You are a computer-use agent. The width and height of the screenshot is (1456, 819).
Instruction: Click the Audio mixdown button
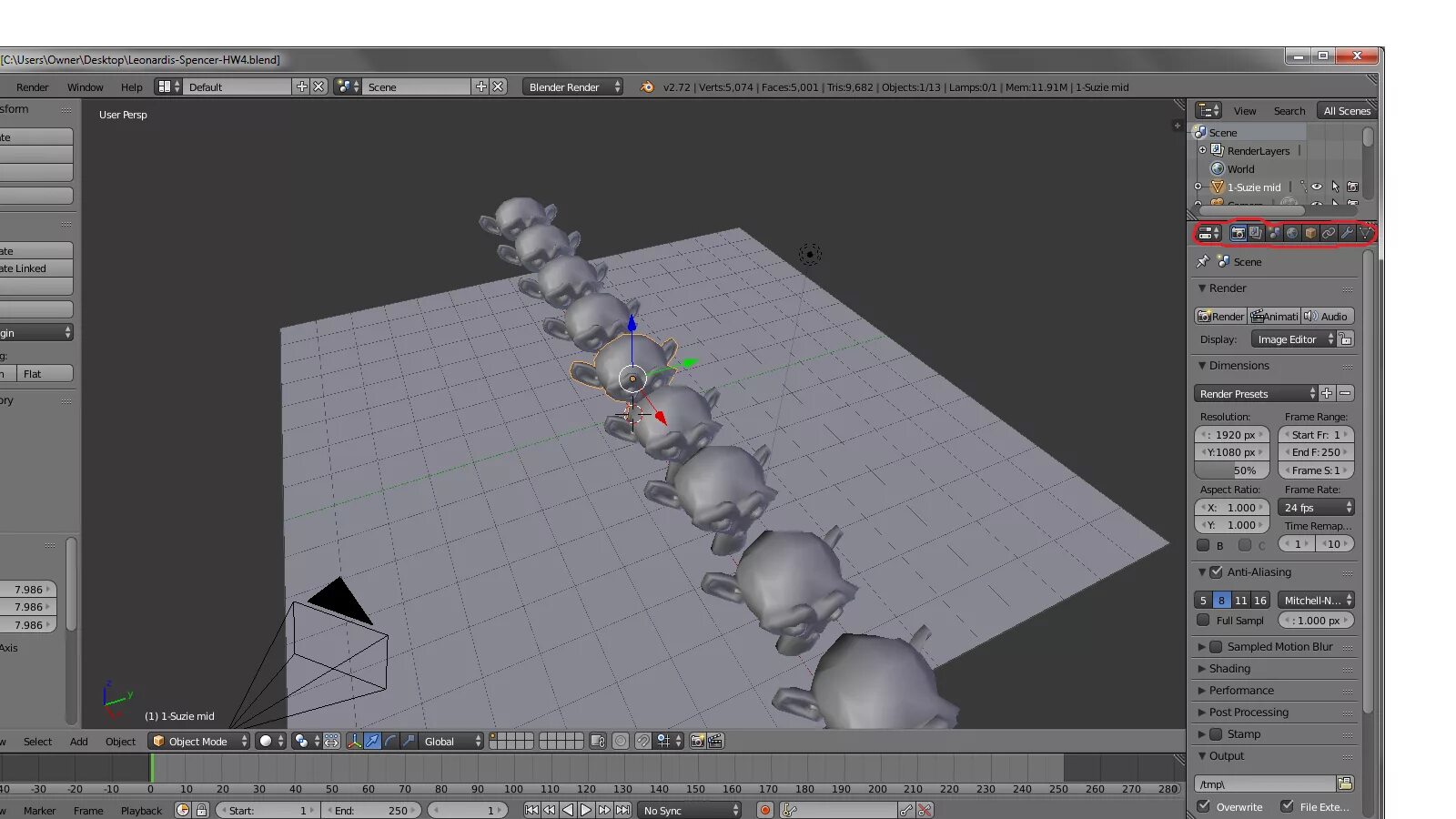point(1328,317)
